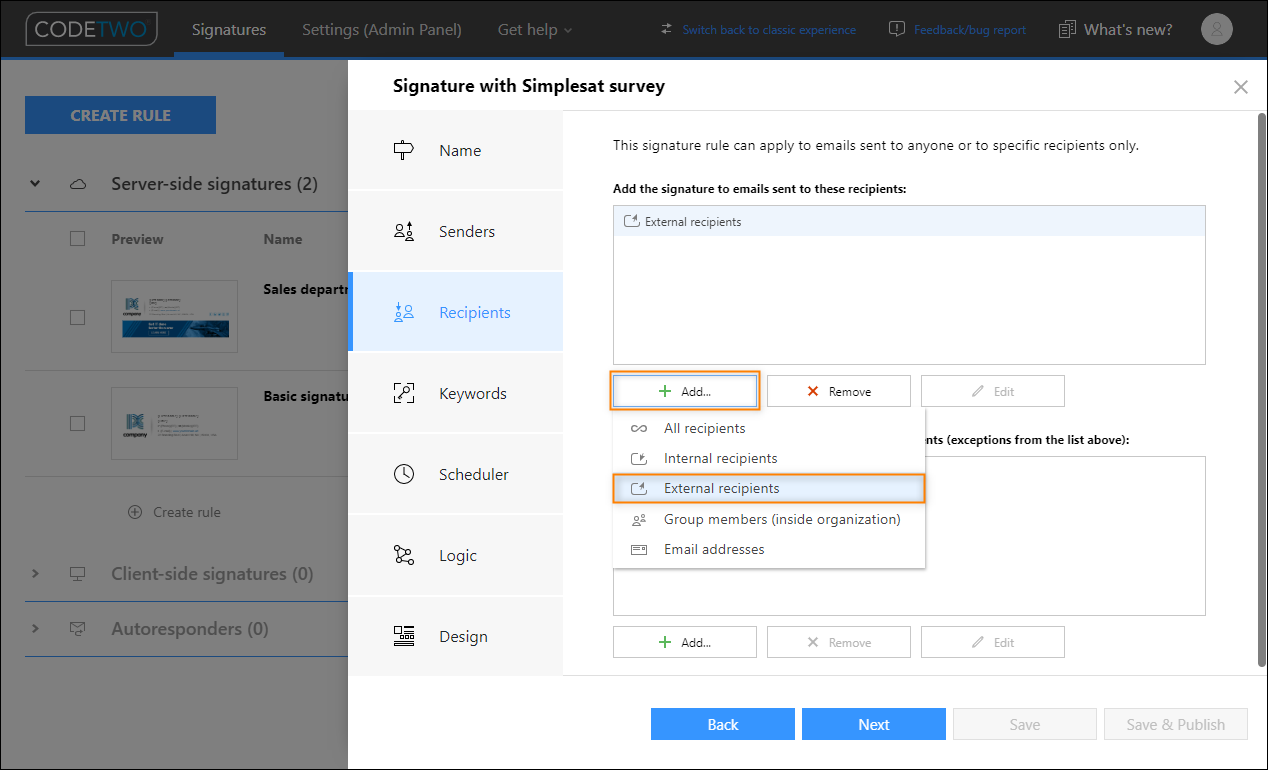Open the Keywords step
The width and height of the screenshot is (1268, 770).
tap(456, 394)
